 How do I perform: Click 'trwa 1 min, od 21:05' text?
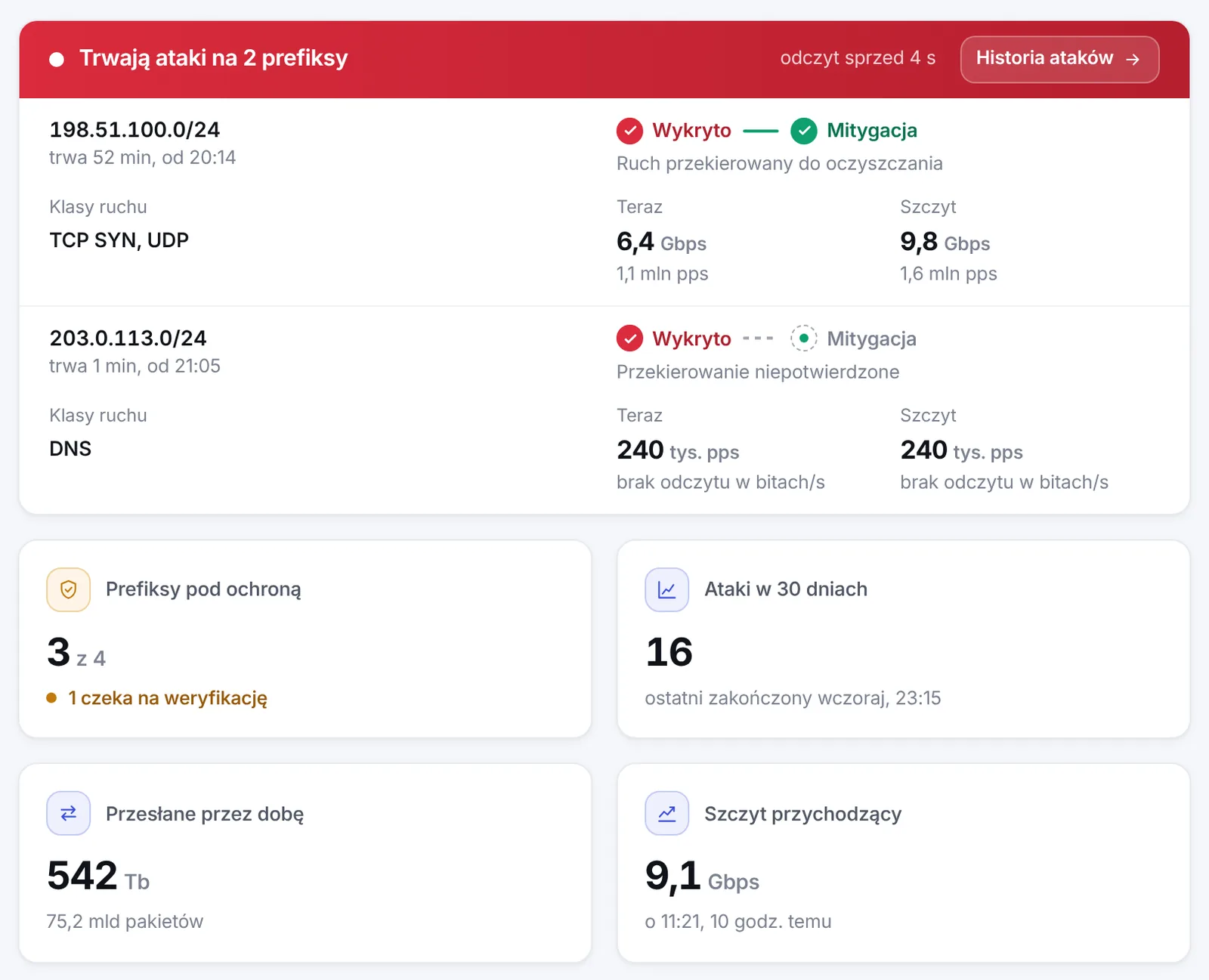click(135, 366)
